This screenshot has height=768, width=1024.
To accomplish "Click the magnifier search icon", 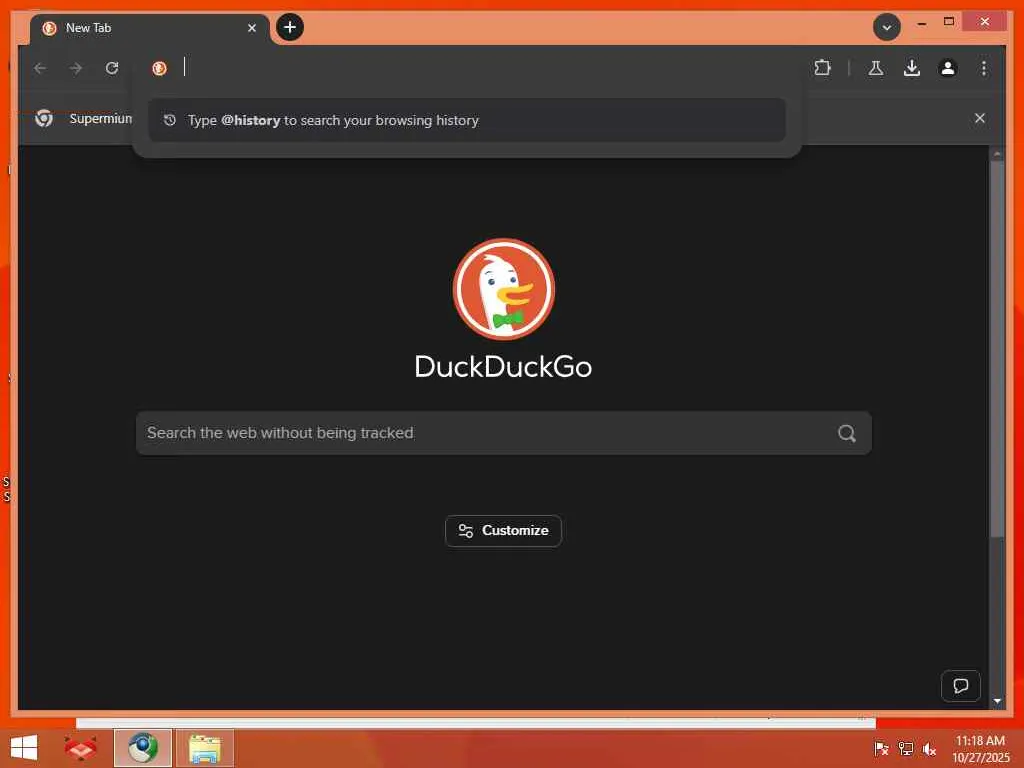I will click(846, 433).
